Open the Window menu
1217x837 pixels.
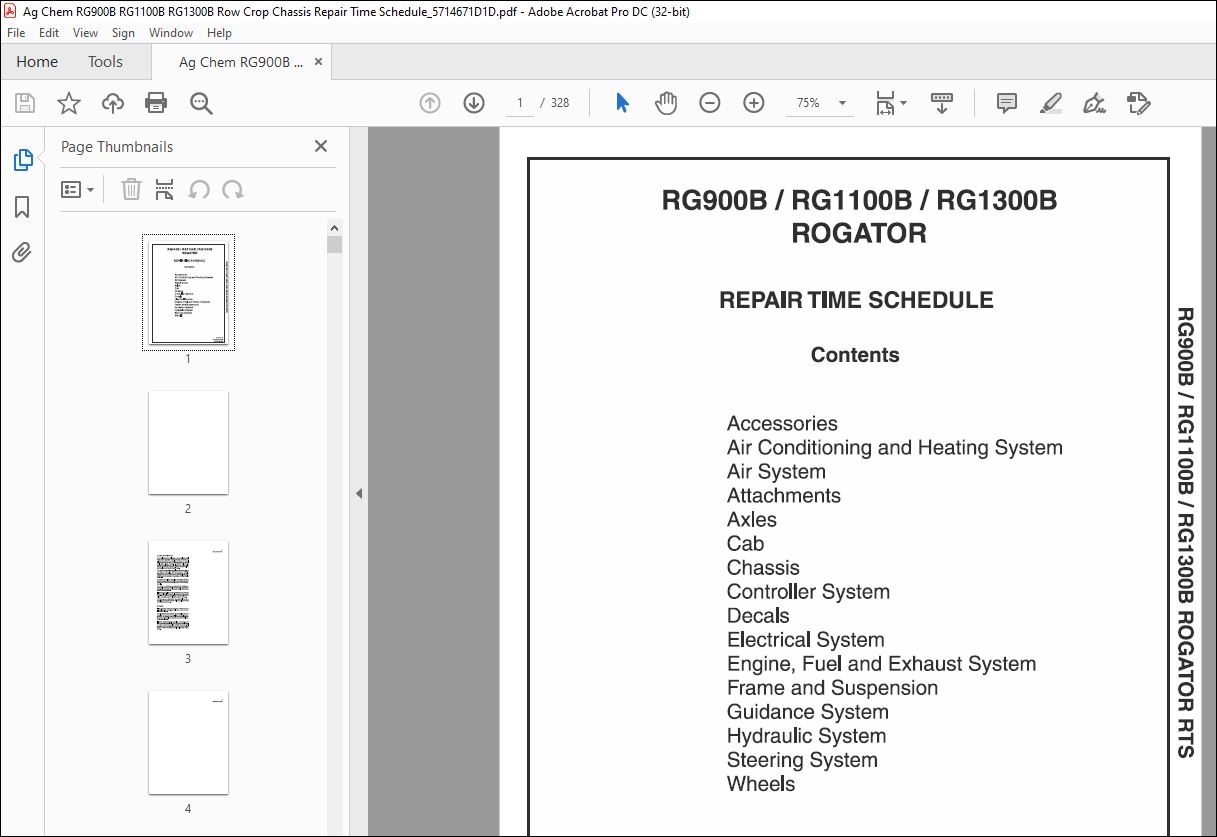[171, 33]
